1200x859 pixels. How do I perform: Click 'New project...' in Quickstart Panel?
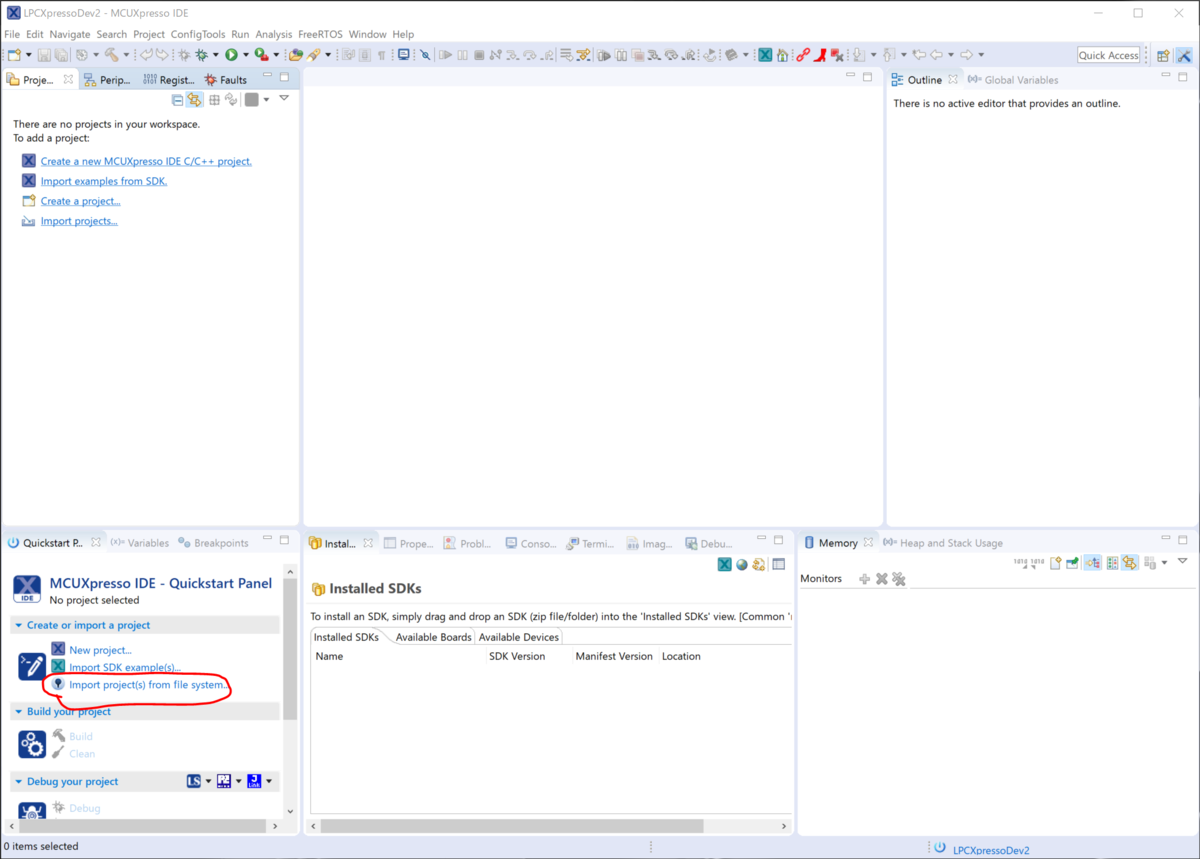[100, 650]
